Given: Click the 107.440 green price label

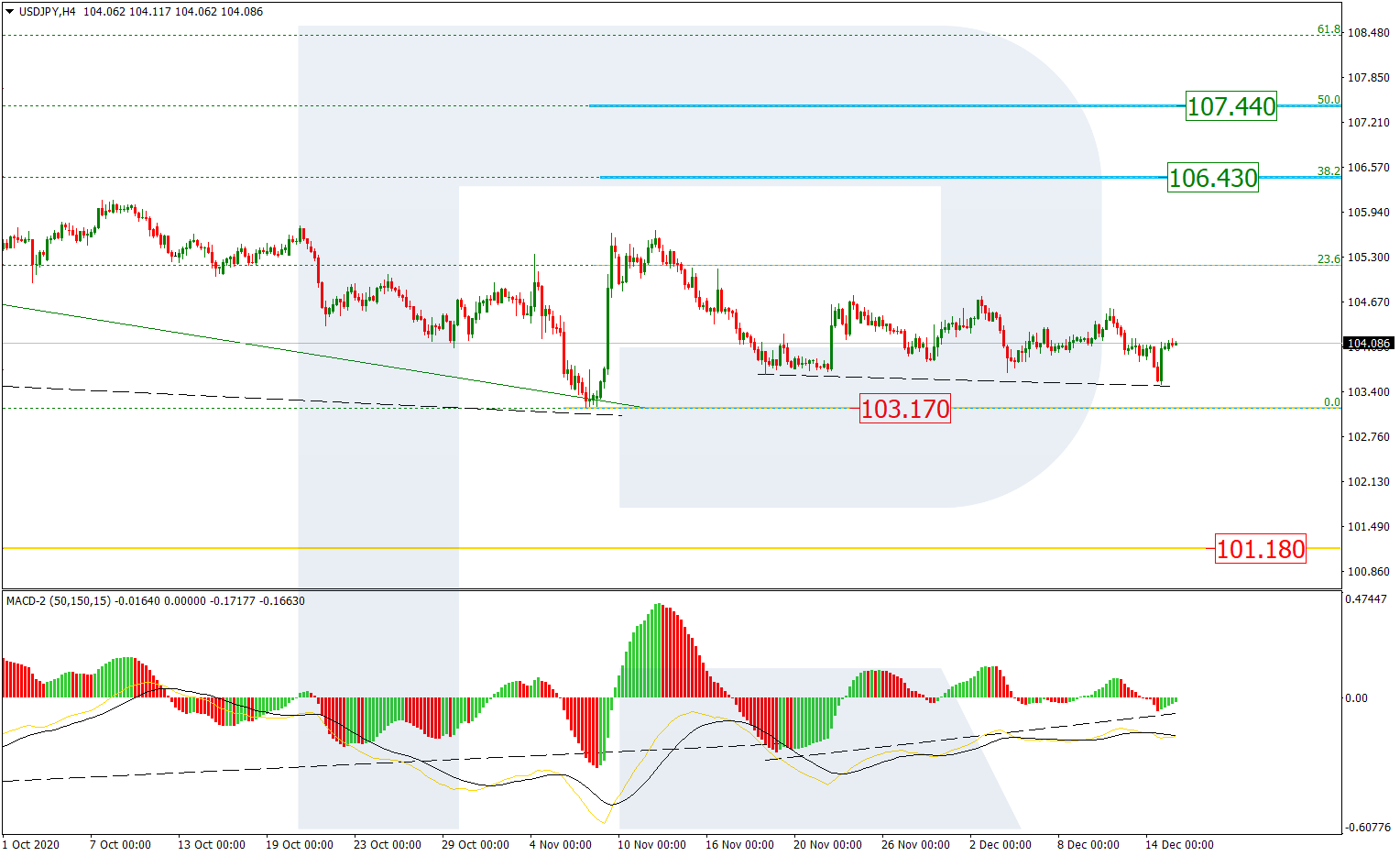Looking at the screenshot, I should (x=1230, y=106).
